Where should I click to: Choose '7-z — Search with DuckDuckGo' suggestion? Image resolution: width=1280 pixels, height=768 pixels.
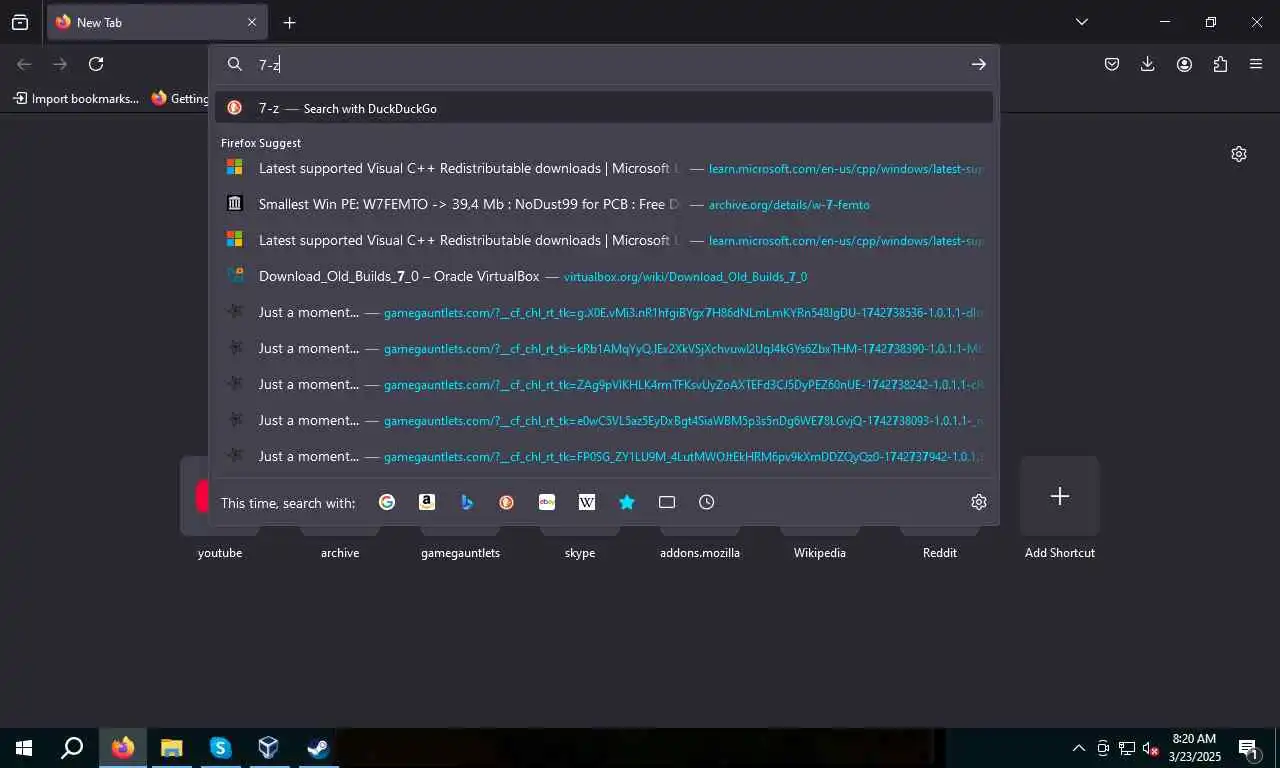[x=604, y=108]
